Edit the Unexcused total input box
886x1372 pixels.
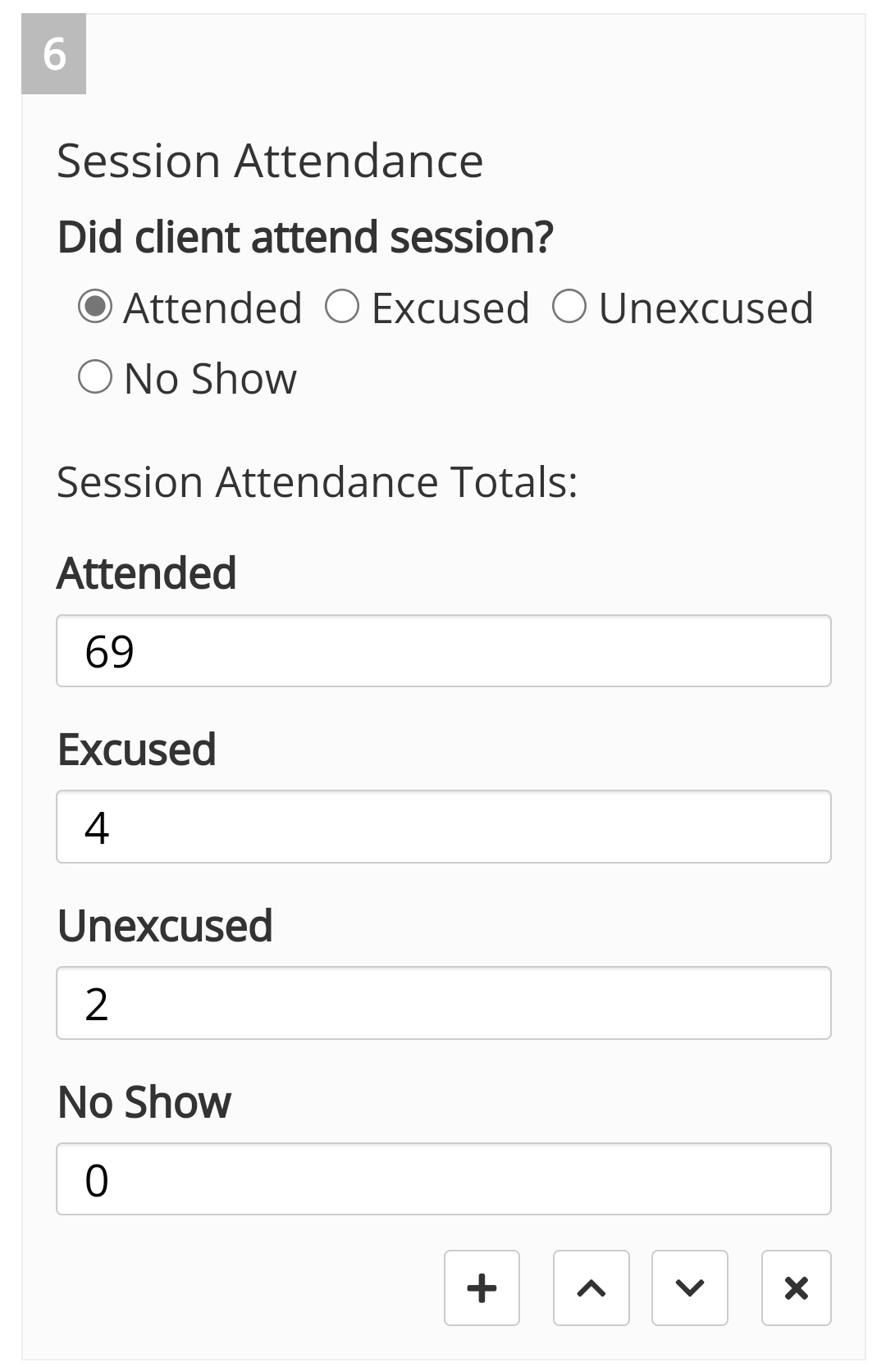click(443, 1003)
